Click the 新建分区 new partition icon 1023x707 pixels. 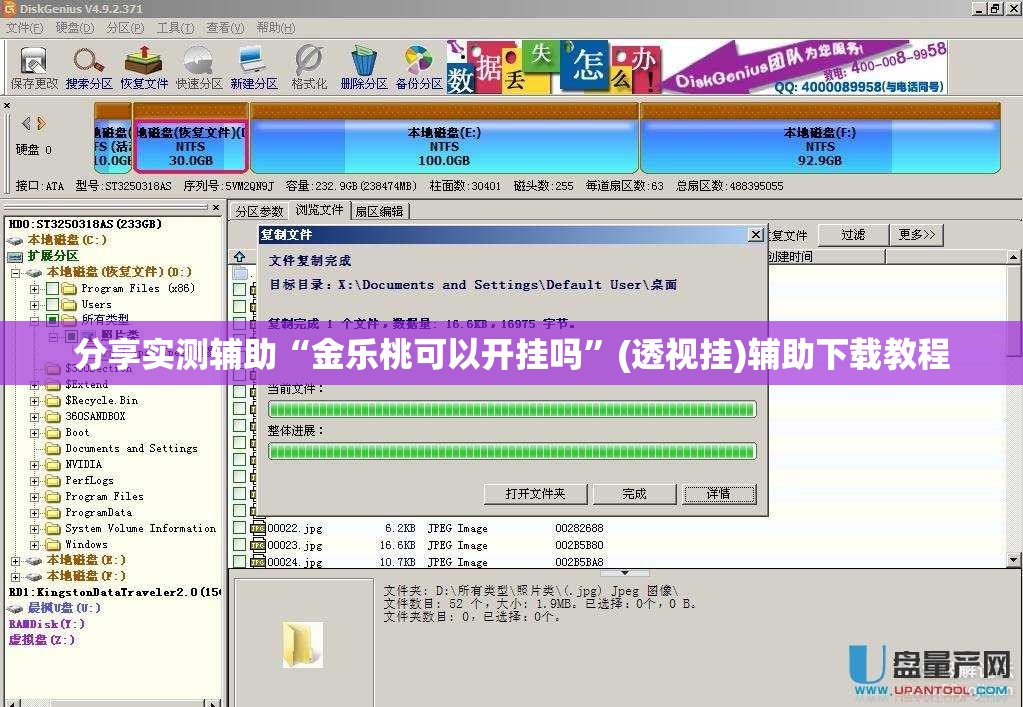click(254, 68)
